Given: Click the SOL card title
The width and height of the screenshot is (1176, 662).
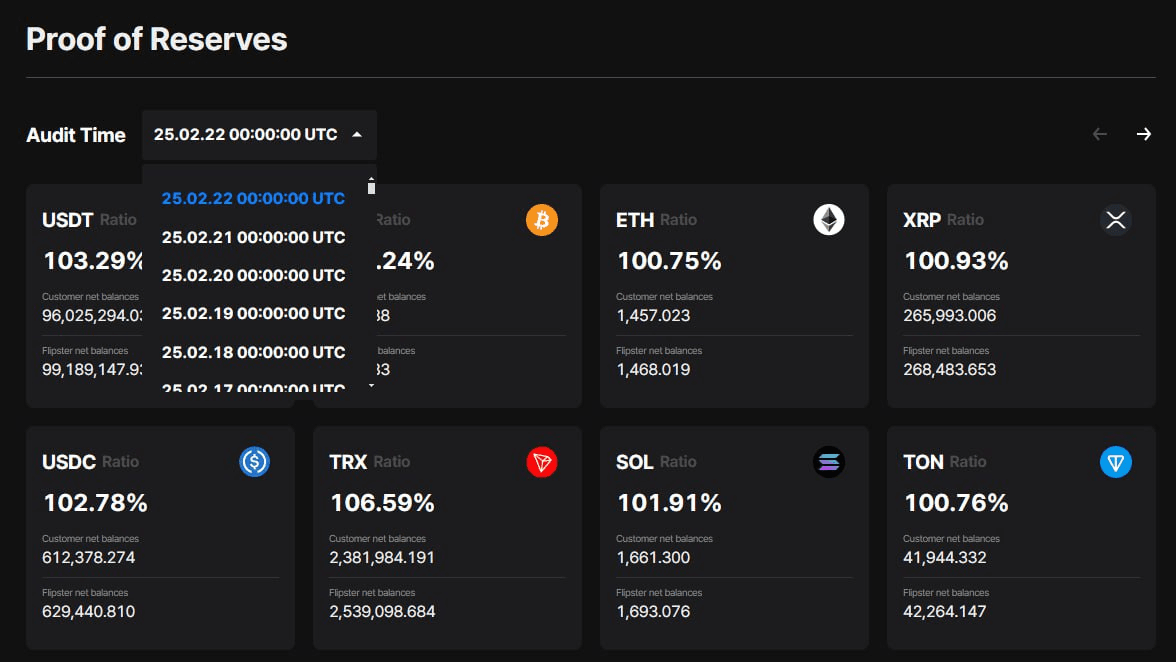Looking at the screenshot, I should 634,463.
